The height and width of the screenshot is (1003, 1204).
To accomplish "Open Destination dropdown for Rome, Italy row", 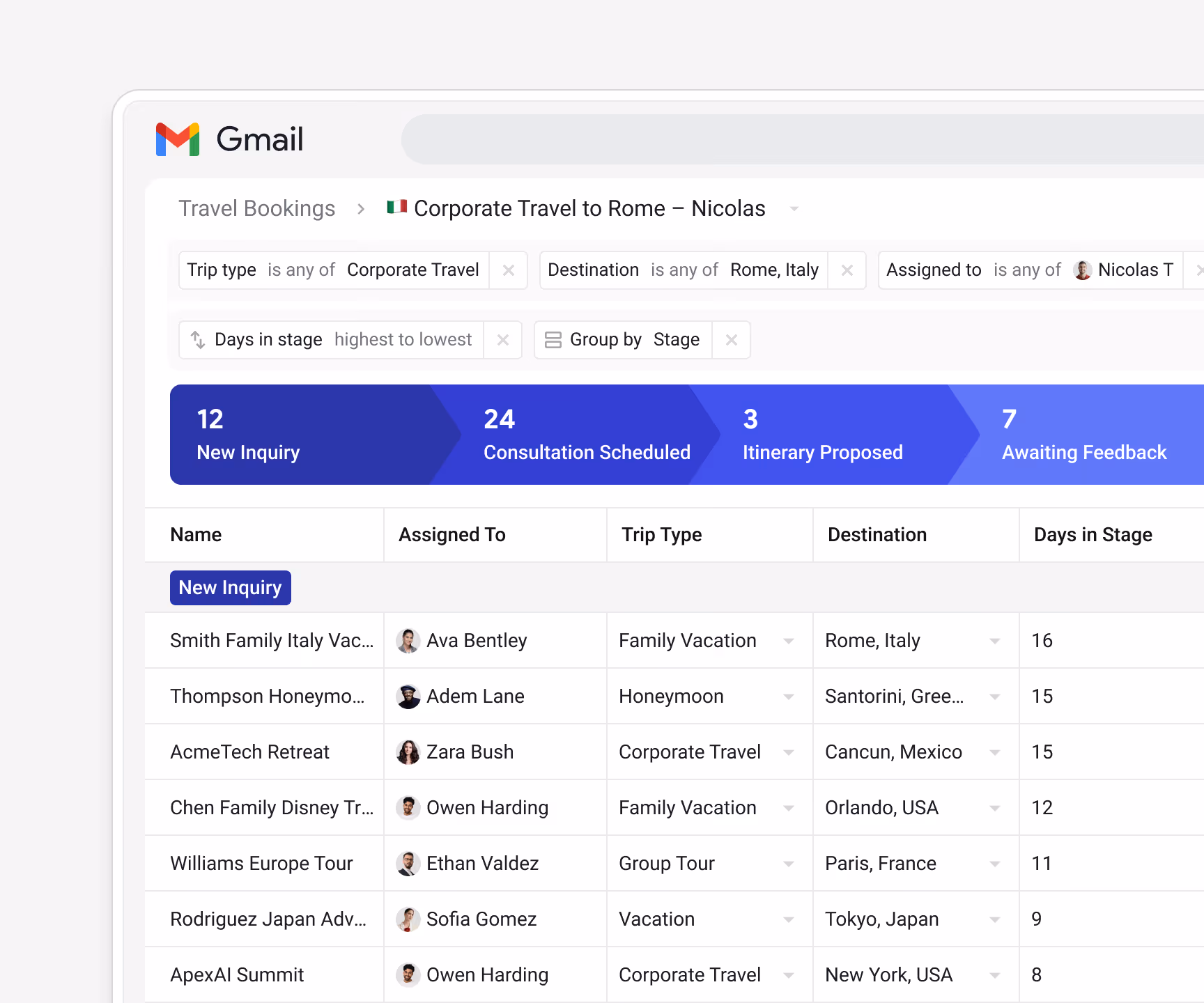I will click(x=995, y=642).
